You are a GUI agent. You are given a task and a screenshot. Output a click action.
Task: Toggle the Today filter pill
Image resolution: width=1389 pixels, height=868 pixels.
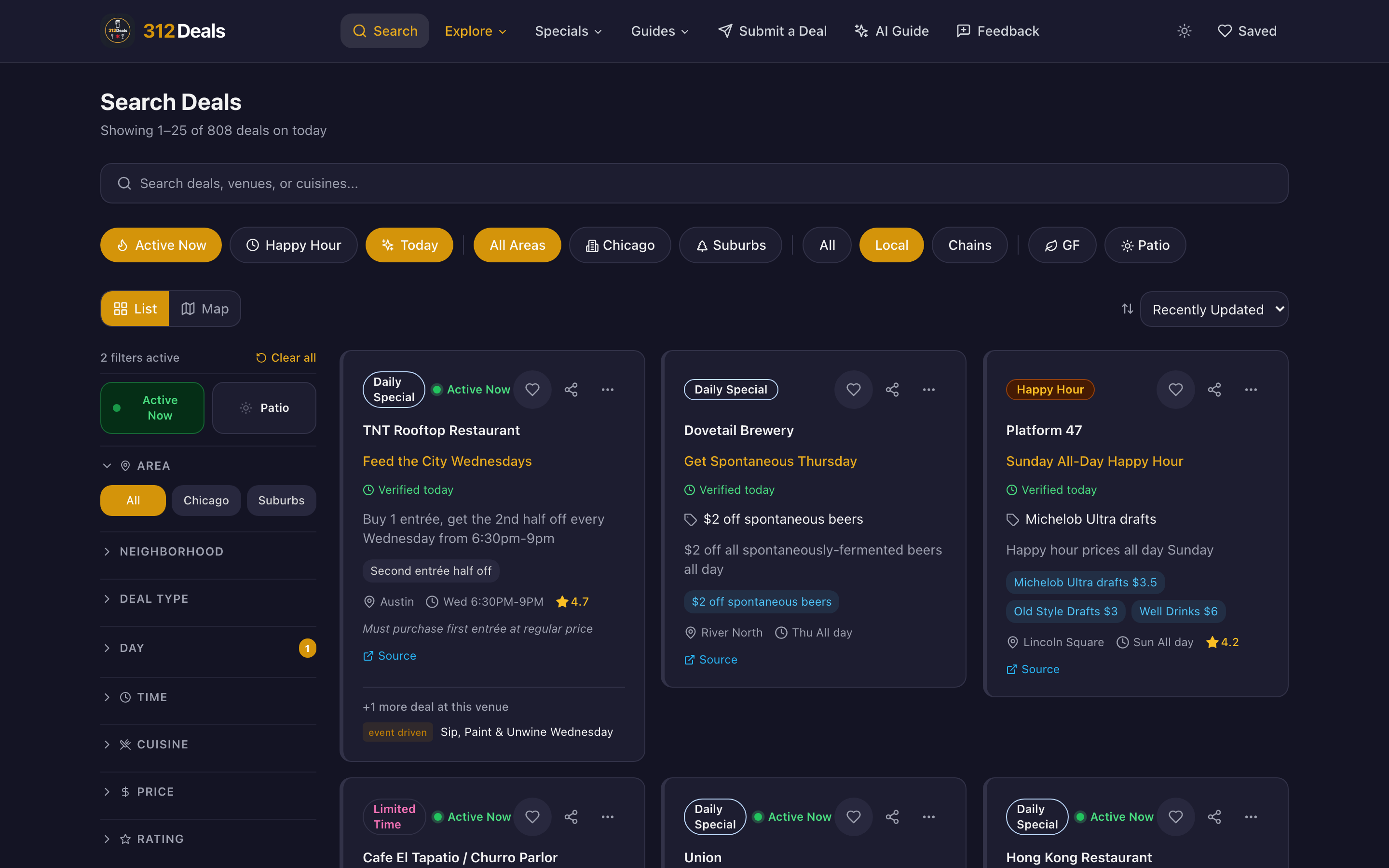pos(409,245)
